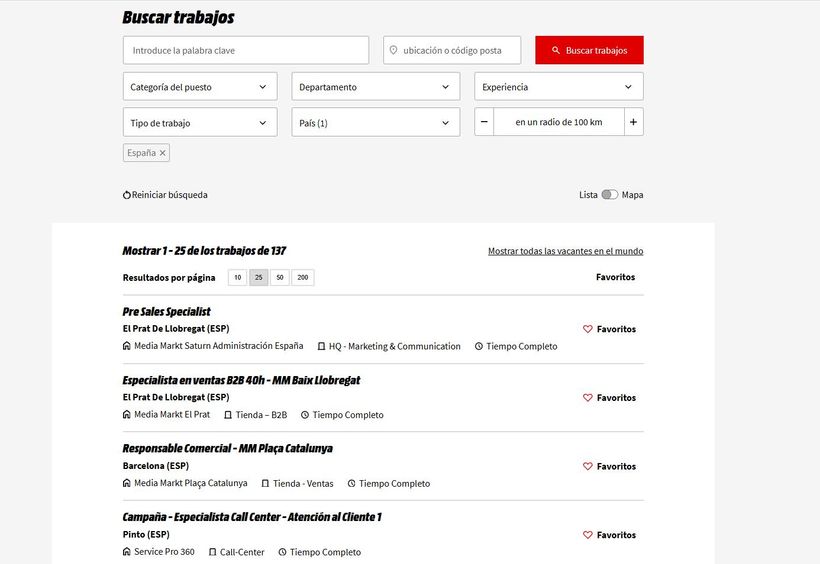Toggle the Lista / Mapa view switch
The width and height of the screenshot is (820, 564).
tap(609, 195)
